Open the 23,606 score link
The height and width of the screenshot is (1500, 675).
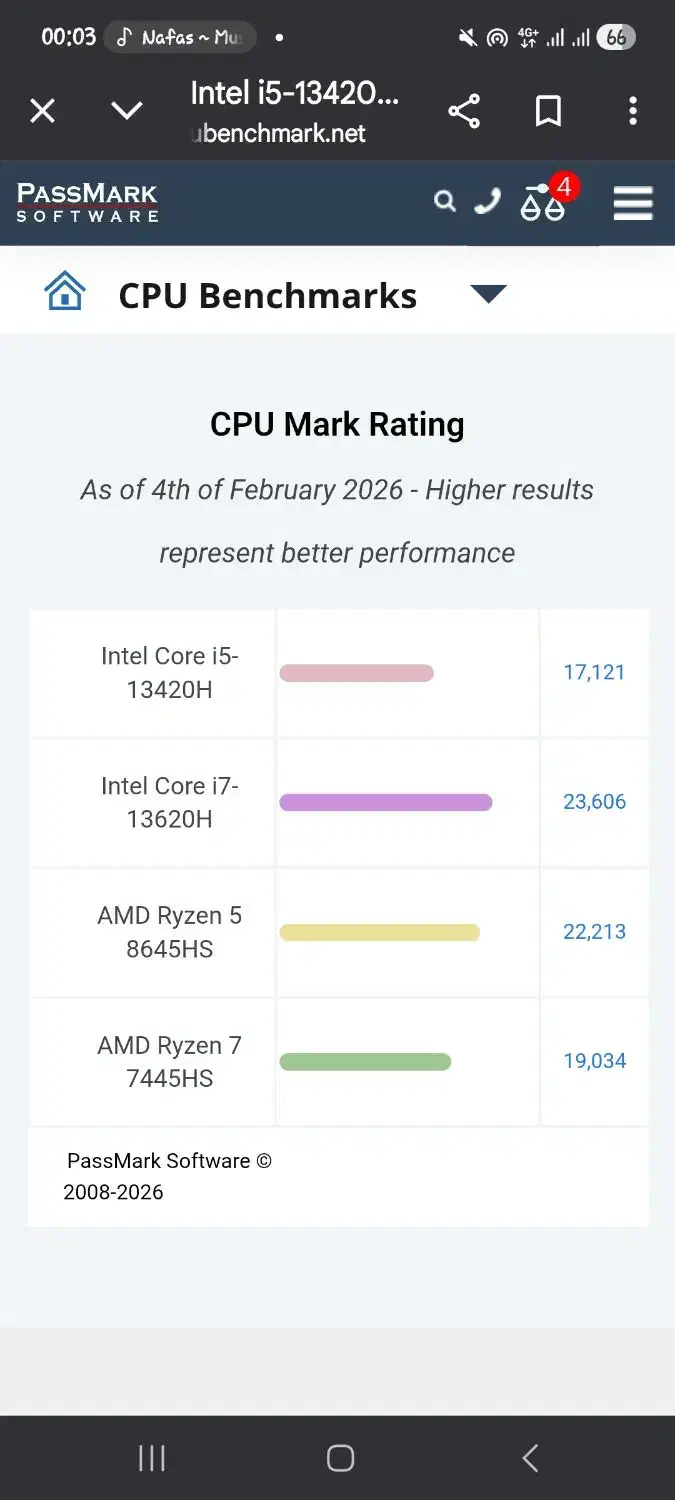coord(594,802)
